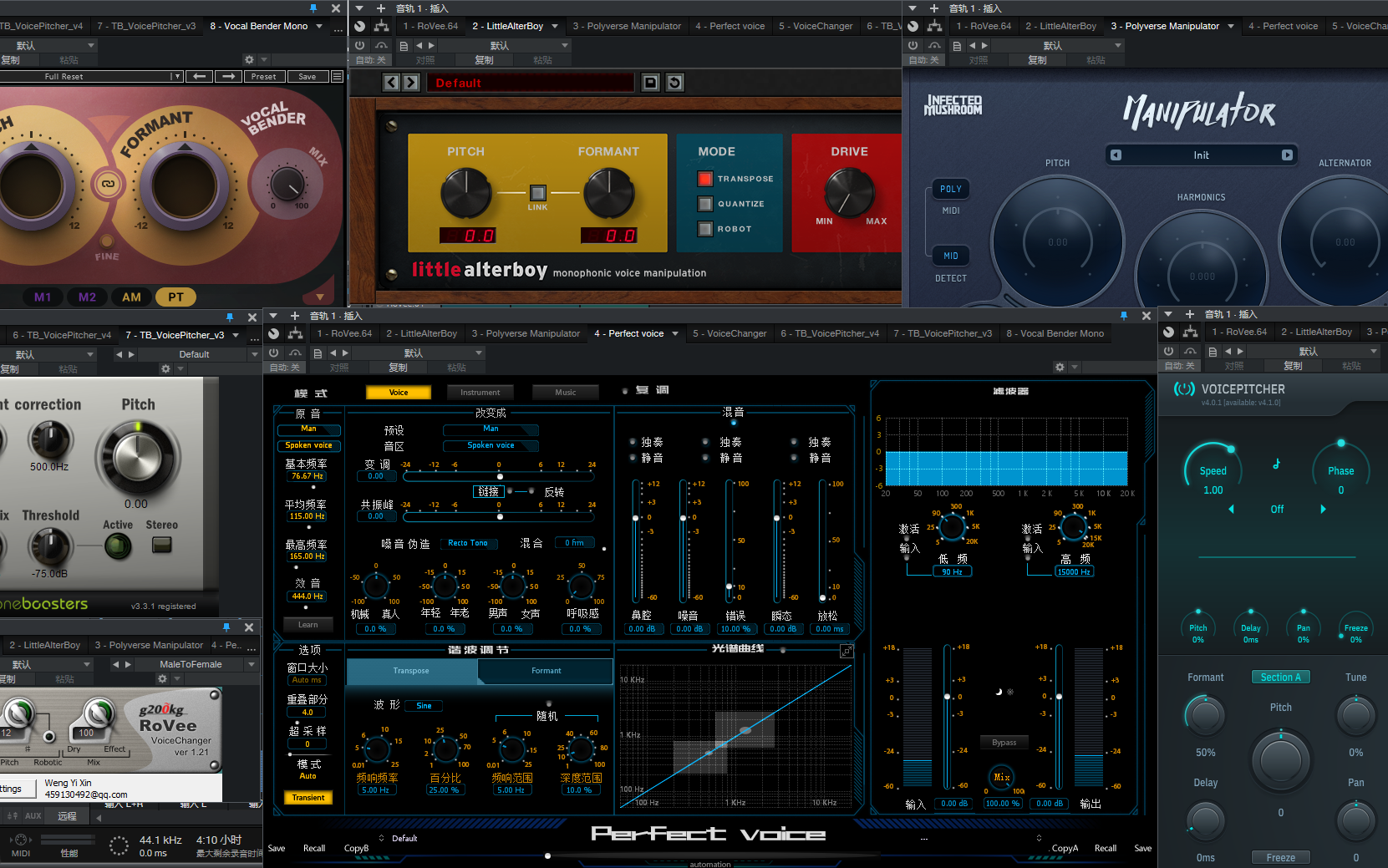Open dropdown arrow beside Perfect voice tab
Image resolution: width=1388 pixels, height=868 pixels.
coord(675,333)
